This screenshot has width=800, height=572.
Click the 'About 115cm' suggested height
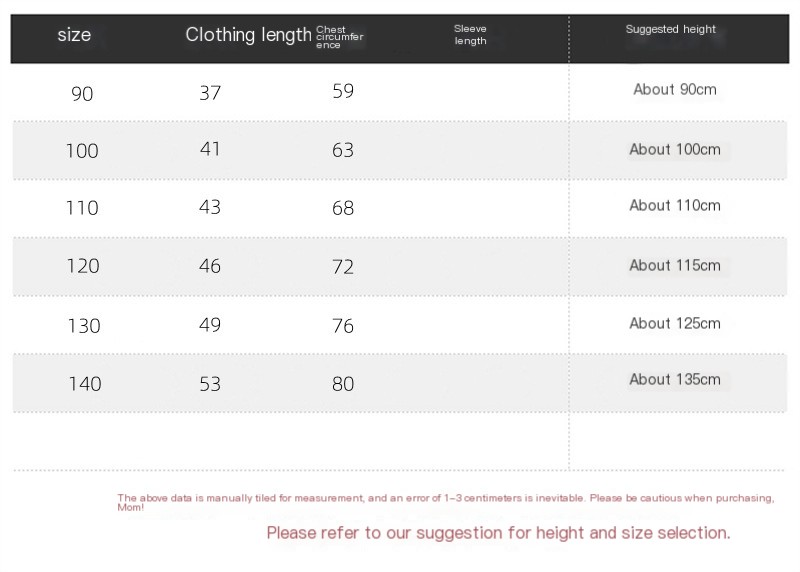pos(675,266)
